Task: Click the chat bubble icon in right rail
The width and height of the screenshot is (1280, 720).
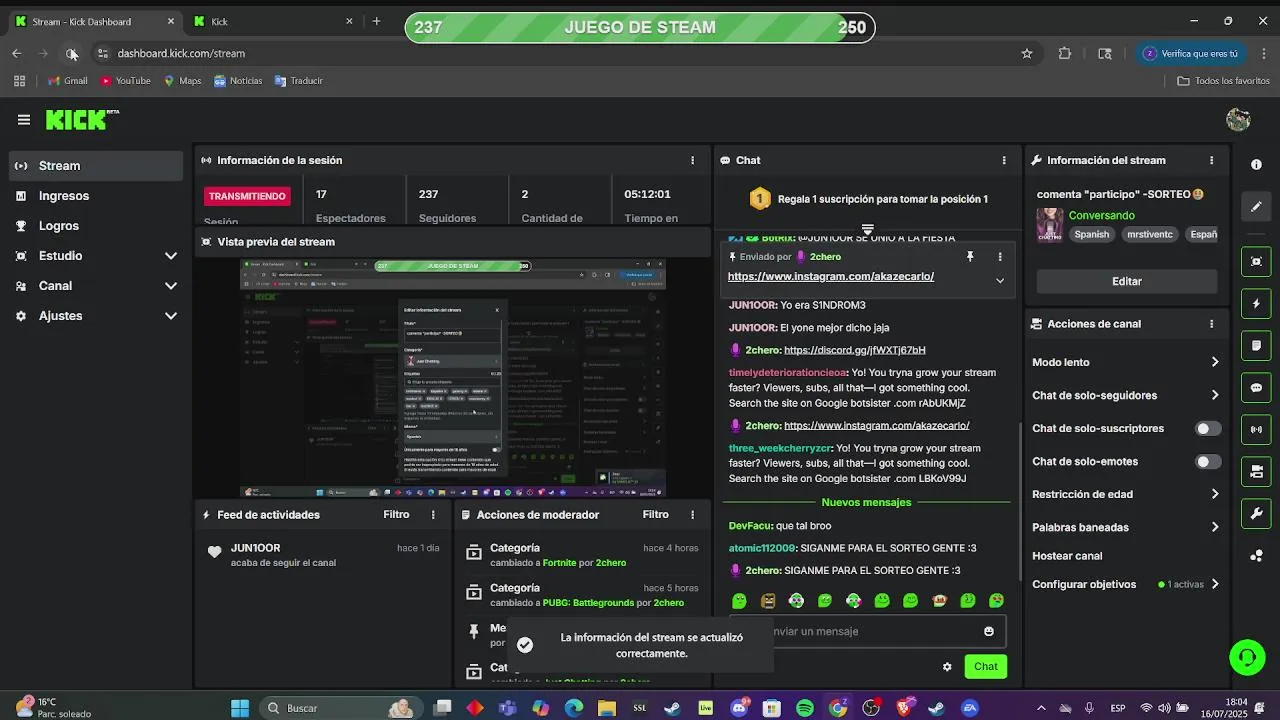Action: point(1256,387)
